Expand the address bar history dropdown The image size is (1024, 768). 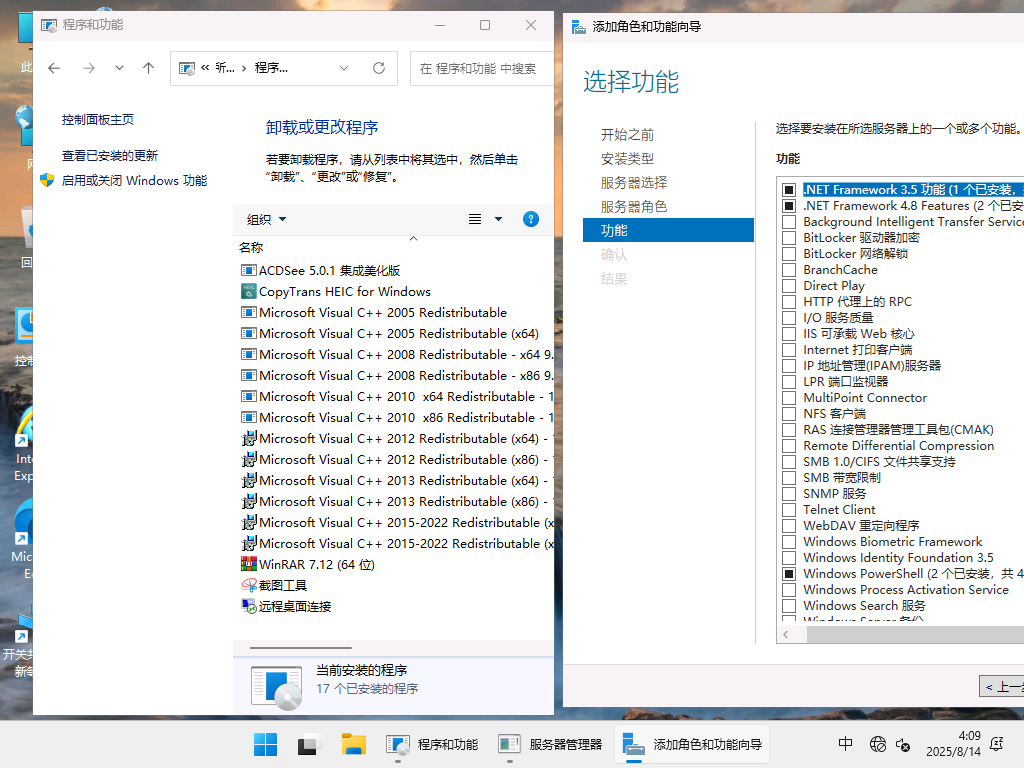click(x=344, y=68)
